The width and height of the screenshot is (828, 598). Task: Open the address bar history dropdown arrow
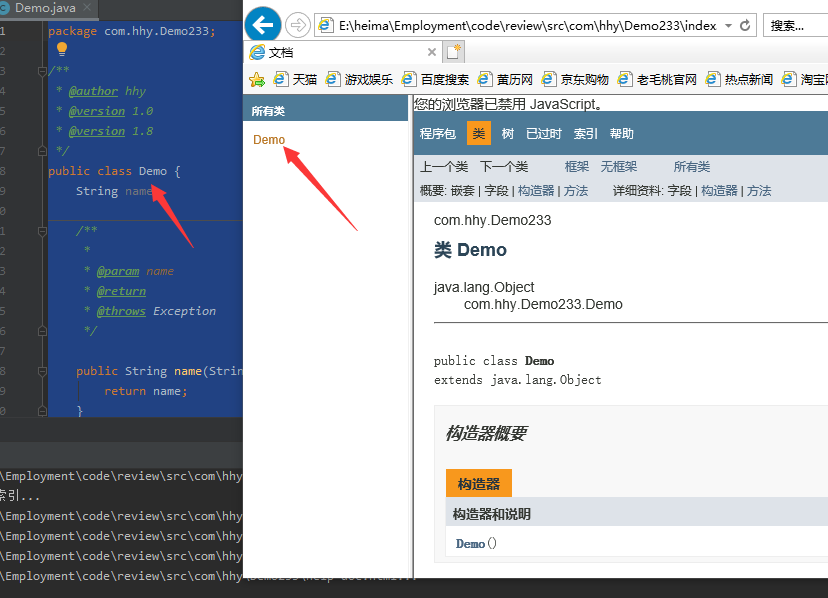pyautogui.click(x=729, y=25)
